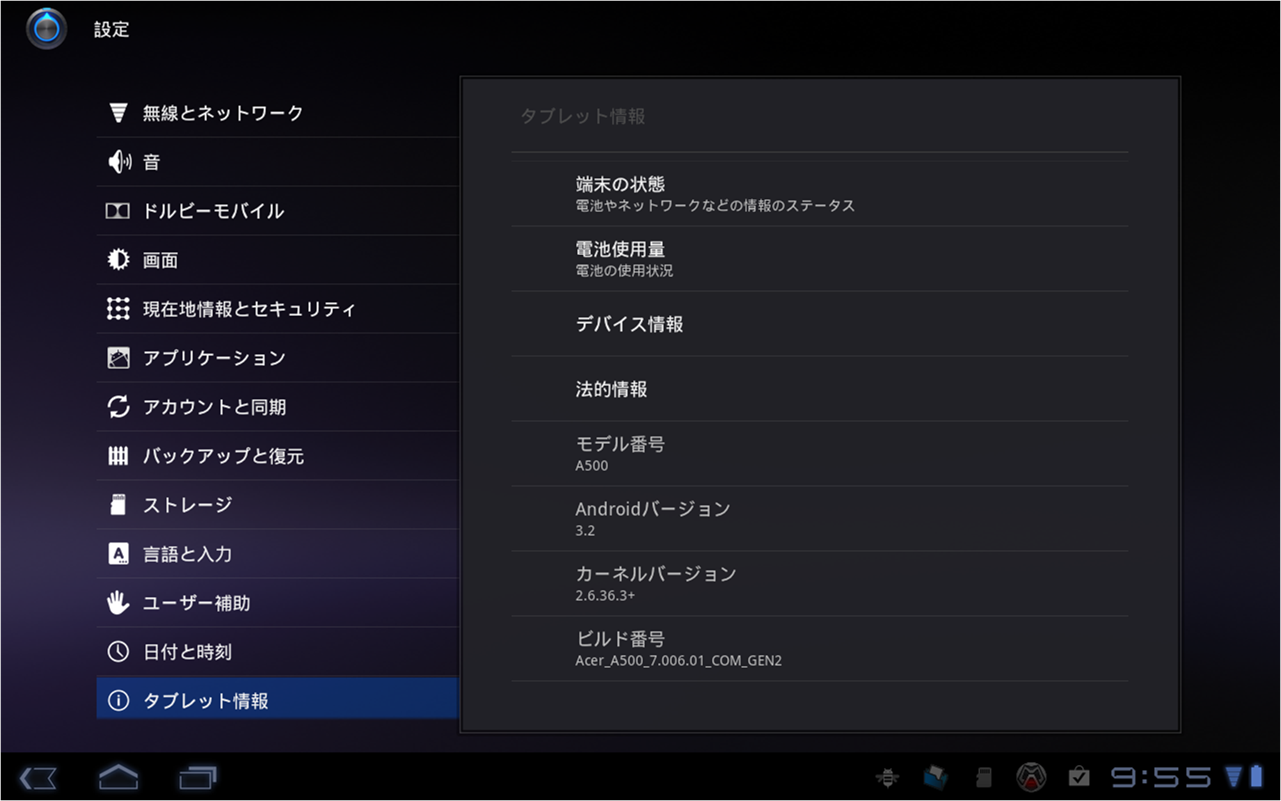The height and width of the screenshot is (801, 1281).
Task: Open 法的情報 legal information
Action: [x=820, y=389]
